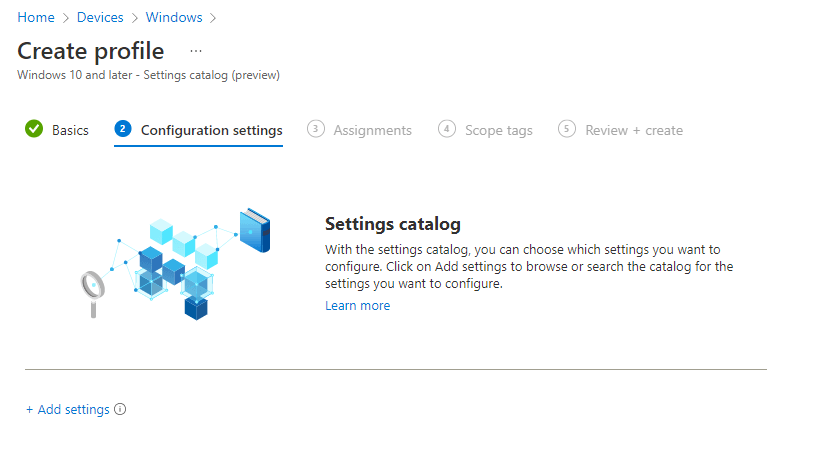Image resolution: width=840 pixels, height=473 pixels.
Task: Jump to the Review + create tab
Action: (x=634, y=130)
